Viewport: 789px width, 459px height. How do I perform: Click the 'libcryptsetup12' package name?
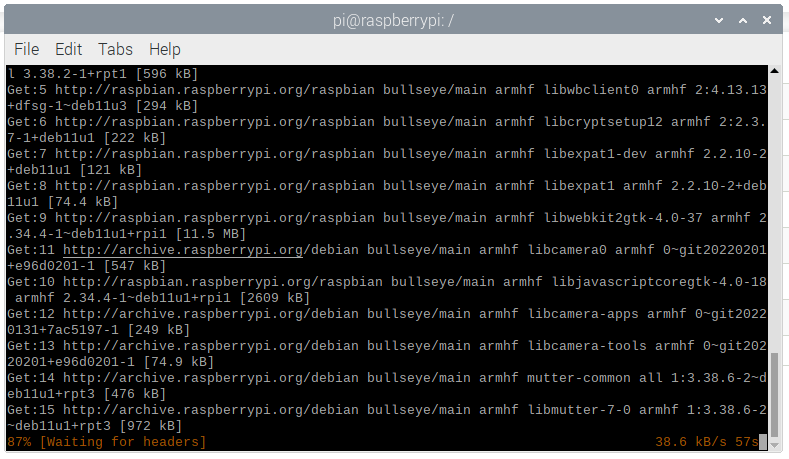[x=603, y=122]
